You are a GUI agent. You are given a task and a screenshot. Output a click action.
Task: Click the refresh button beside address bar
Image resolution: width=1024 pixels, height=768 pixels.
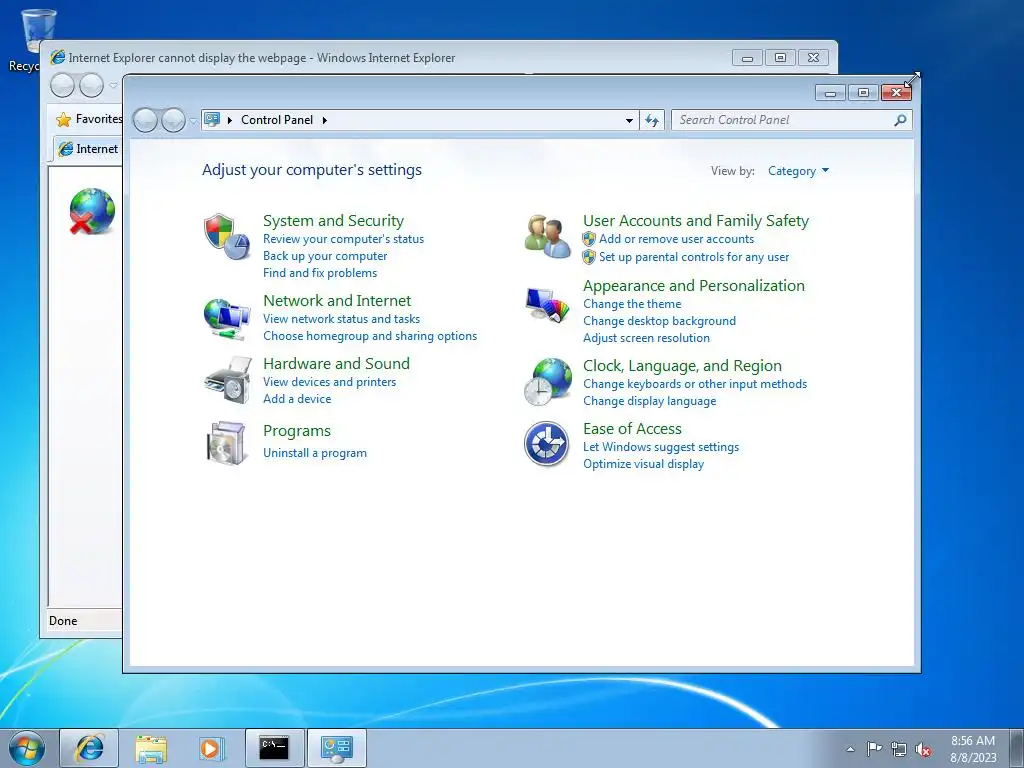point(652,120)
